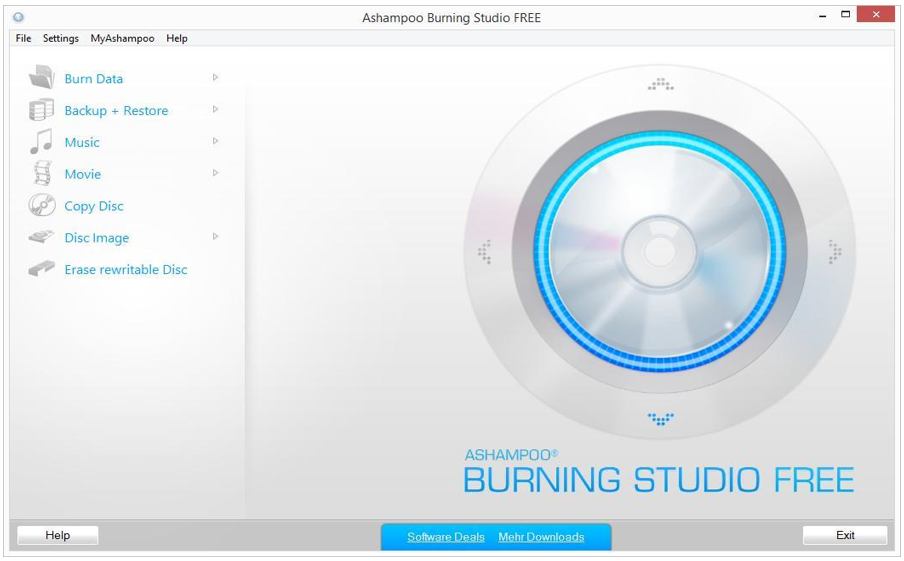Open the File menu
Image resolution: width=904 pixels, height=561 pixels.
[x=23, y=38]
